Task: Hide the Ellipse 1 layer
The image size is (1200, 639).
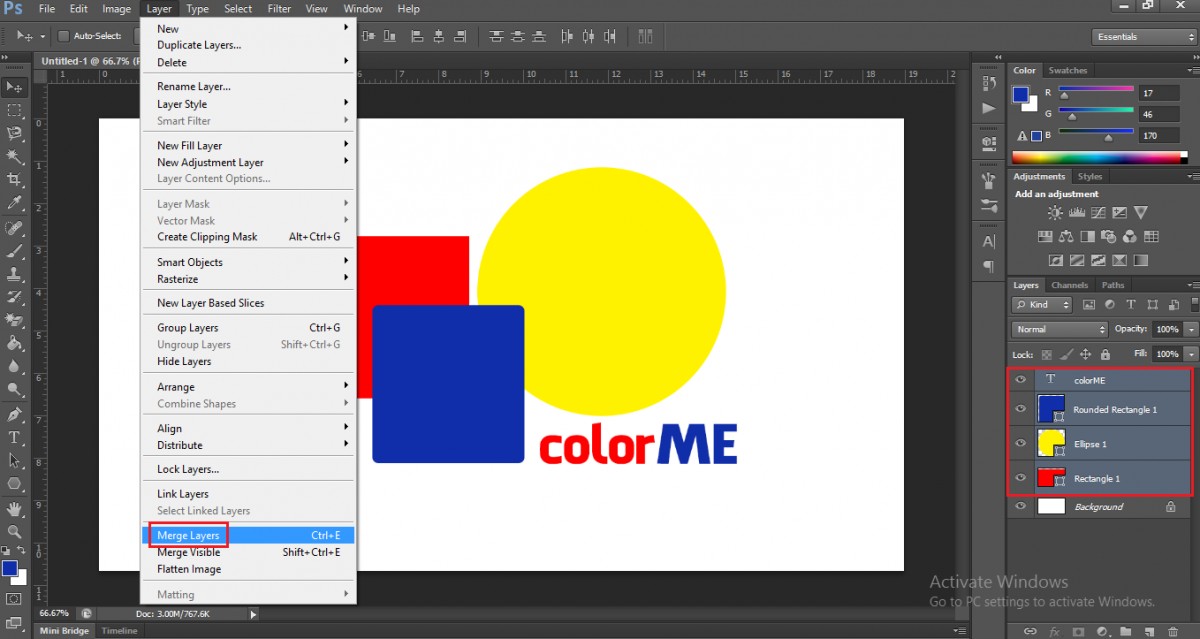Action: (x=1020, y=443)
